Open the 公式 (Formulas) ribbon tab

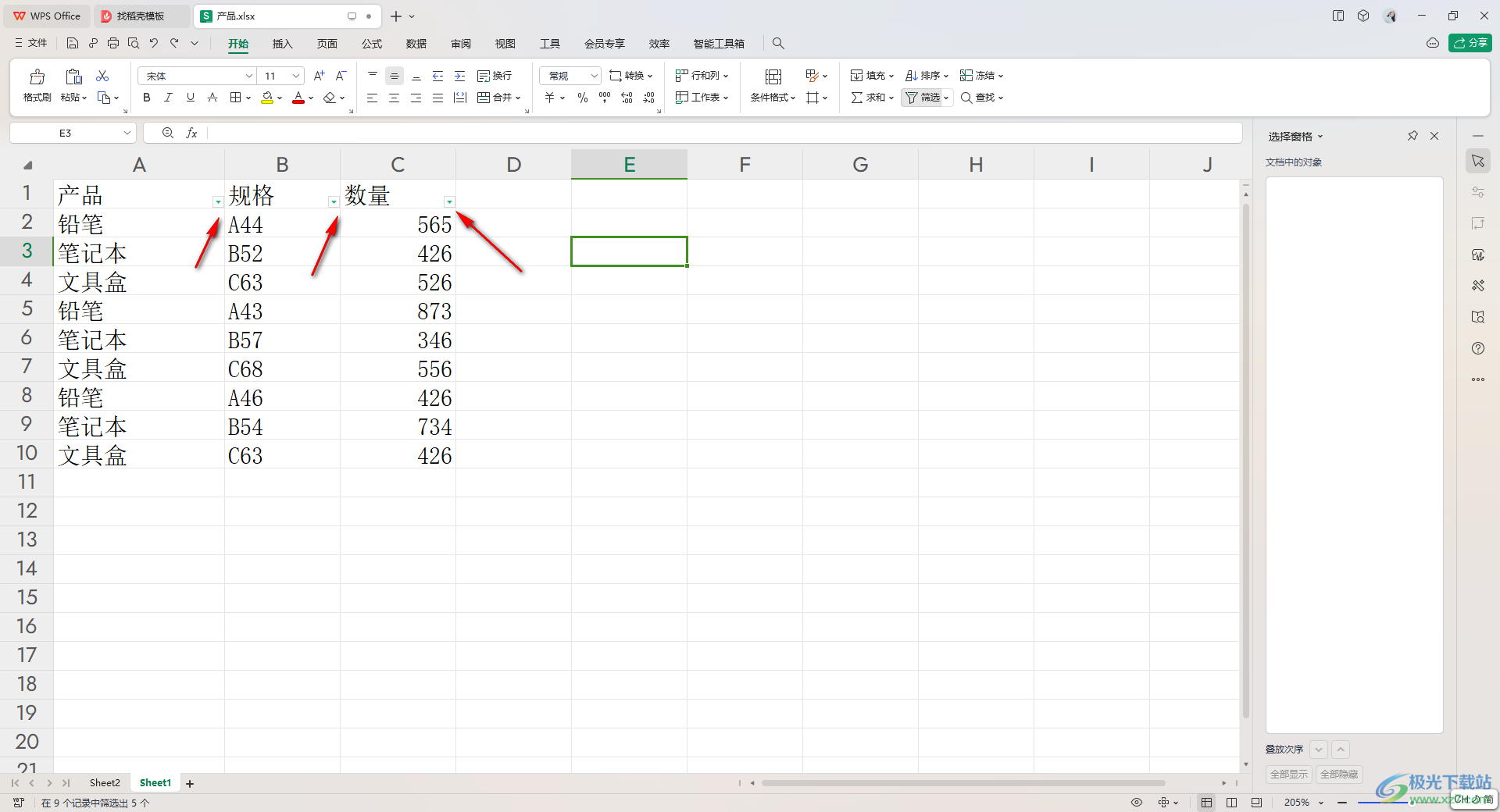pyautogui.click(x=372, y=44)
